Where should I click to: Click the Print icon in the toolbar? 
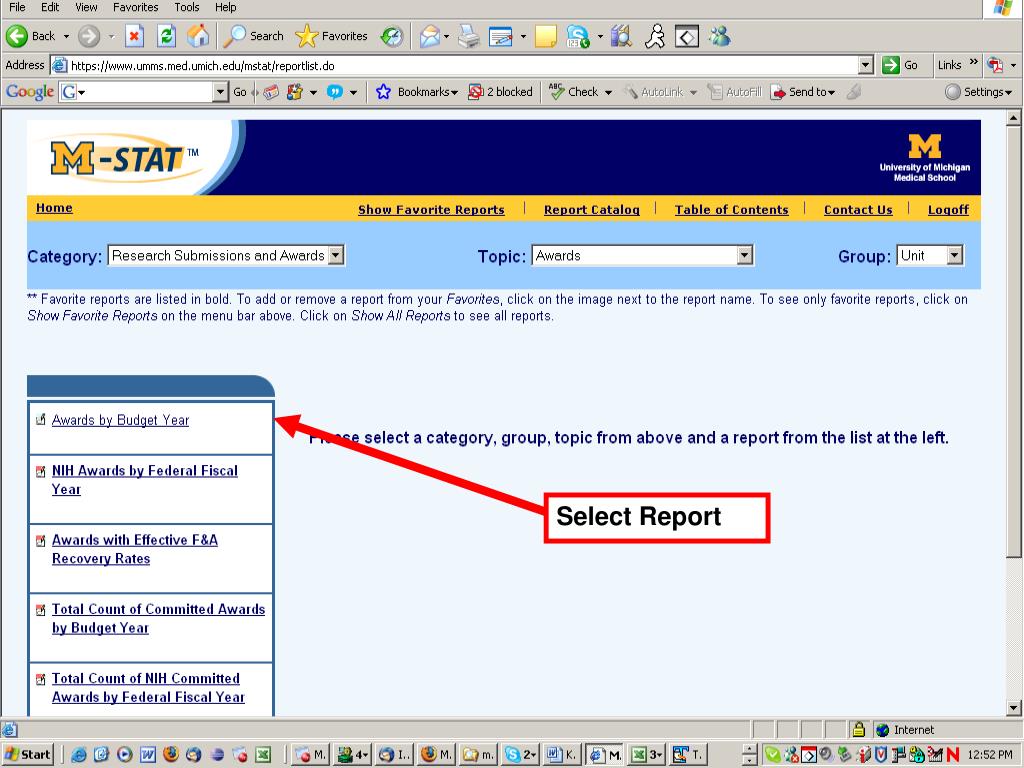coord(469,36)
